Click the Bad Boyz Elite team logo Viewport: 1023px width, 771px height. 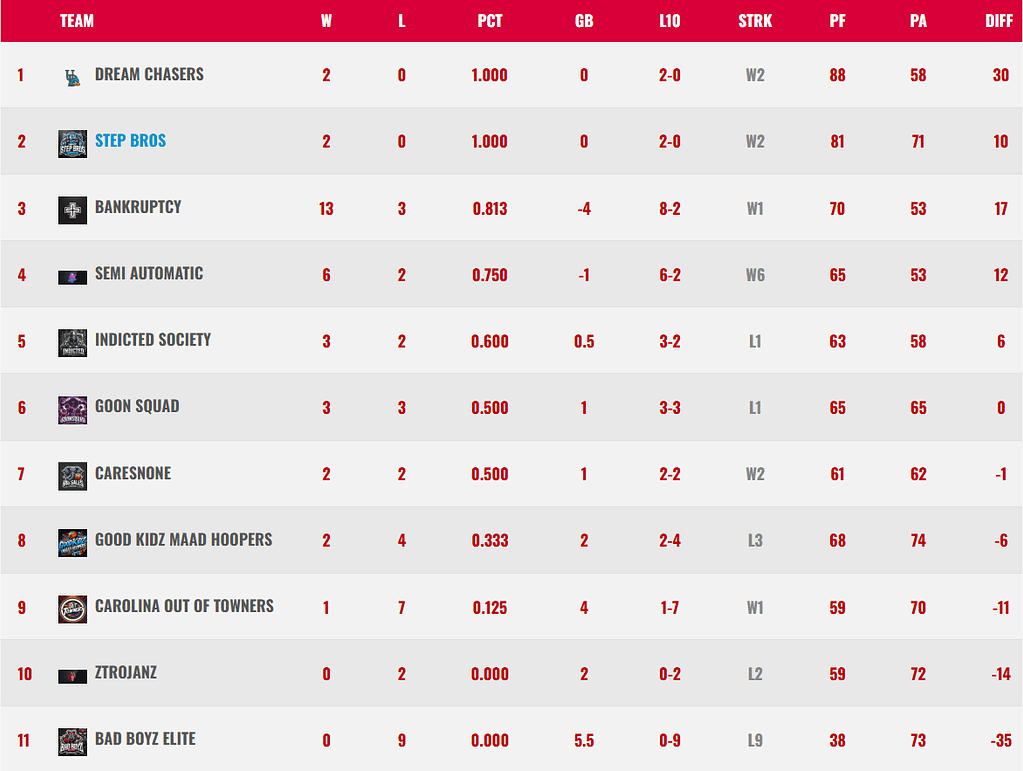(72, 741)
